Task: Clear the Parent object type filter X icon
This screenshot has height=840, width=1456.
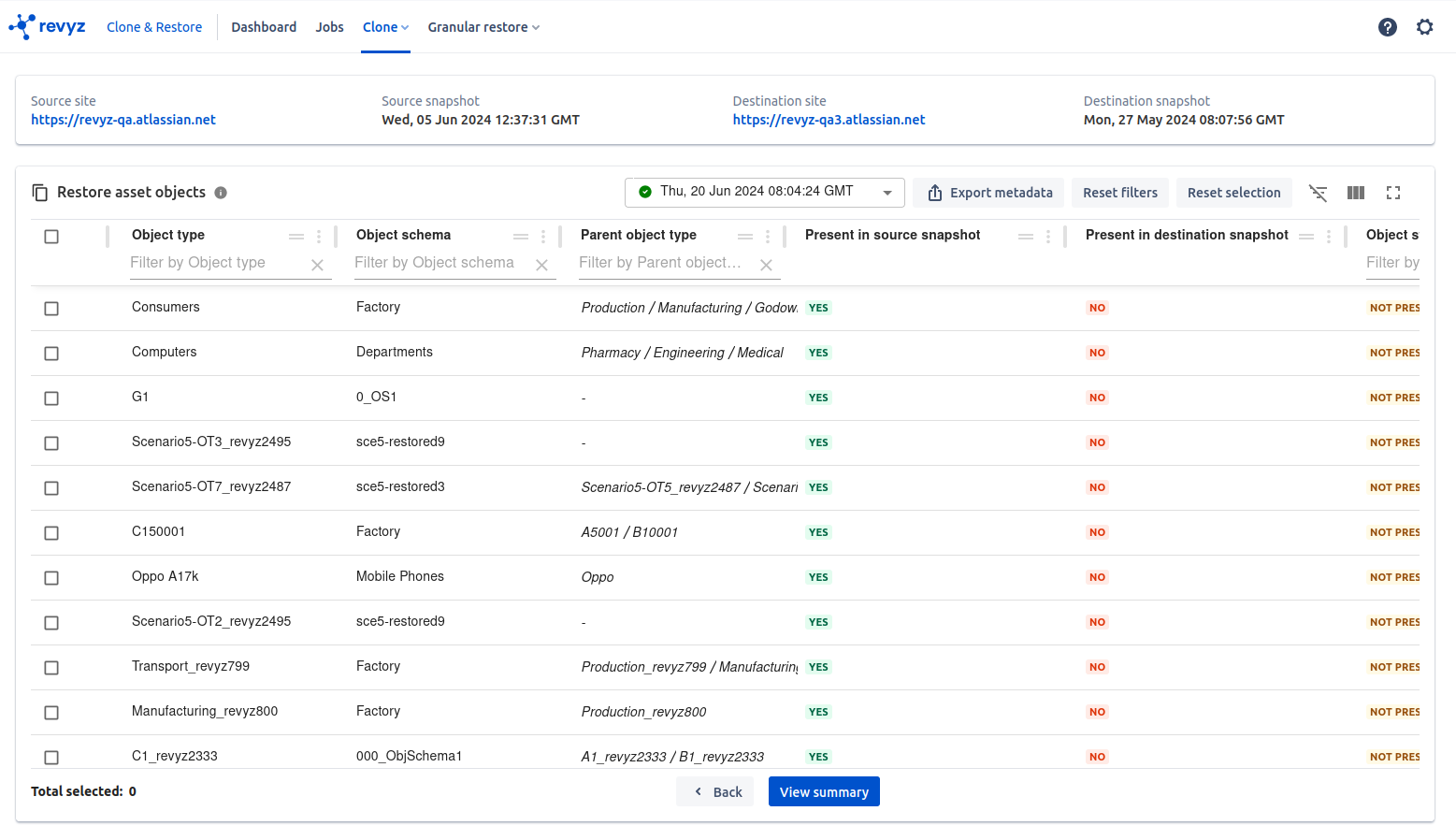Action: coord(766,266)
